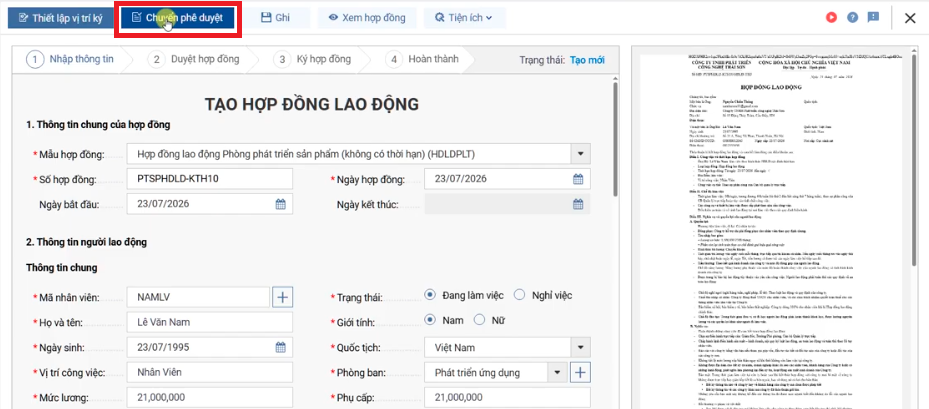The height and width of the screenshot is (409, 929).
Task: Click the Mức lương field
Action: tap(210, 397)
